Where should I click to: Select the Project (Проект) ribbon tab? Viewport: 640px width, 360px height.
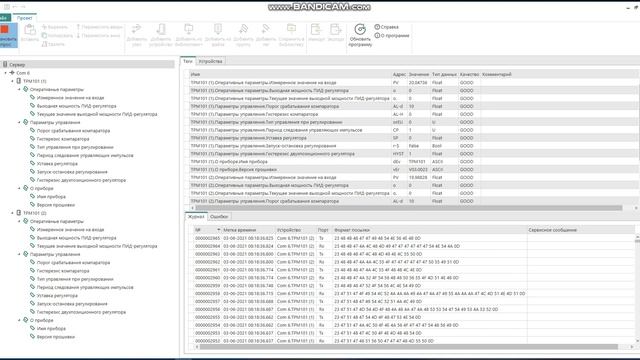click(24, 18)
